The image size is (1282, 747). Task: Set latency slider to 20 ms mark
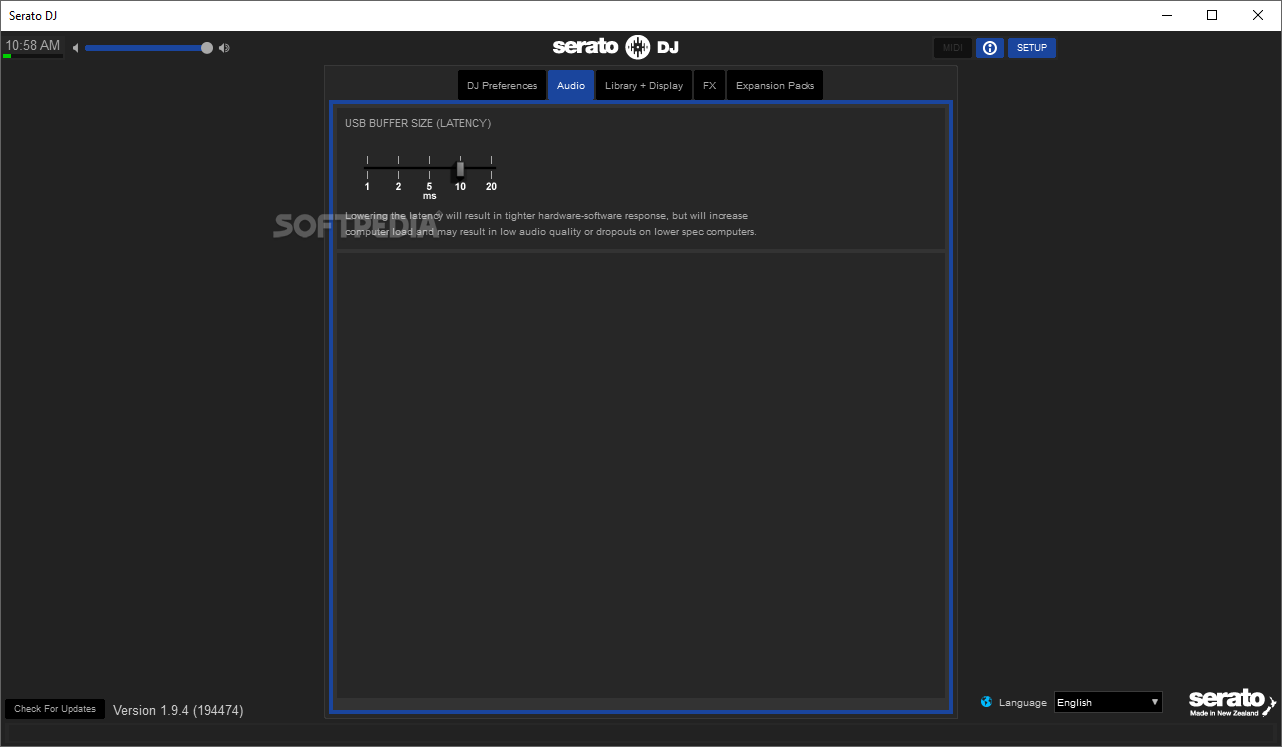coord(491,168)
